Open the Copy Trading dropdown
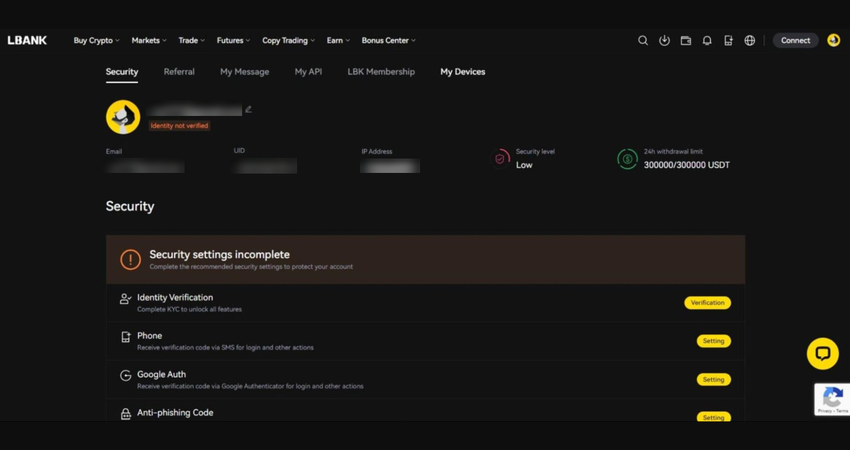The height and width of the screenshot is (450, 850). tap(288, 41)
